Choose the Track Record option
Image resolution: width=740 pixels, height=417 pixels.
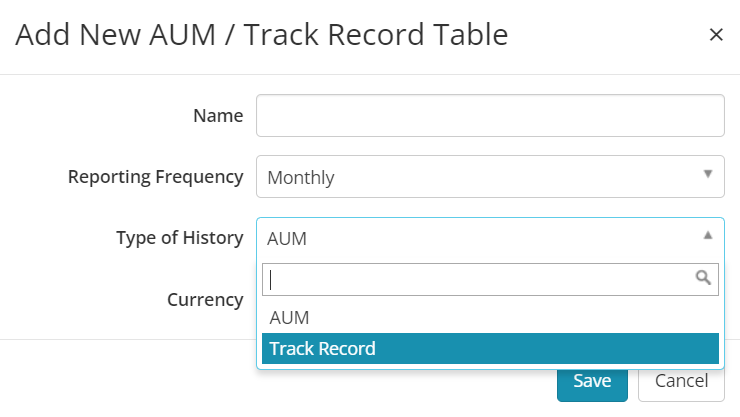[490, 349]
